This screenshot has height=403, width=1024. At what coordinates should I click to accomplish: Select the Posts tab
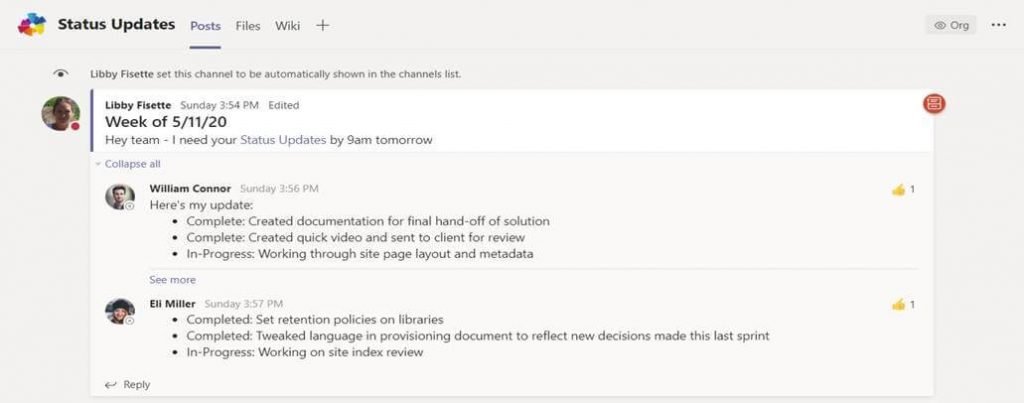(x=205, y=26)
